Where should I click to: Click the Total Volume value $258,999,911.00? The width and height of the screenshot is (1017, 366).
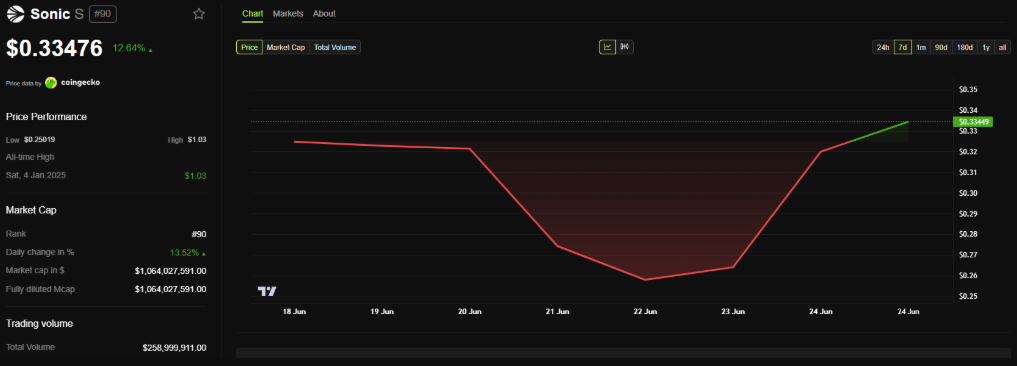(x=175, y=348)
